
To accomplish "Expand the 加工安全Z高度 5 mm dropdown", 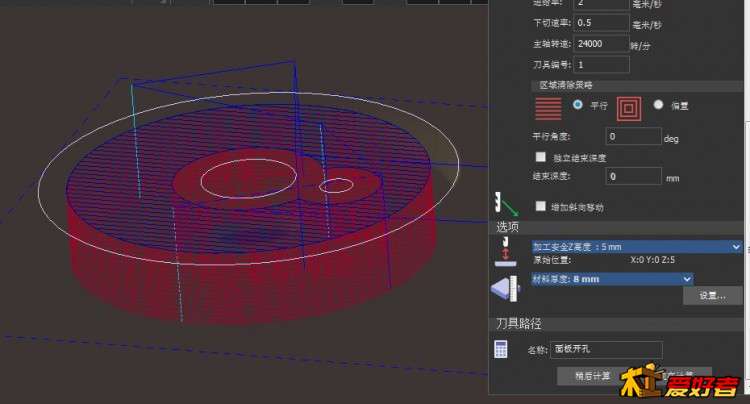I will [x=637, y=247].
